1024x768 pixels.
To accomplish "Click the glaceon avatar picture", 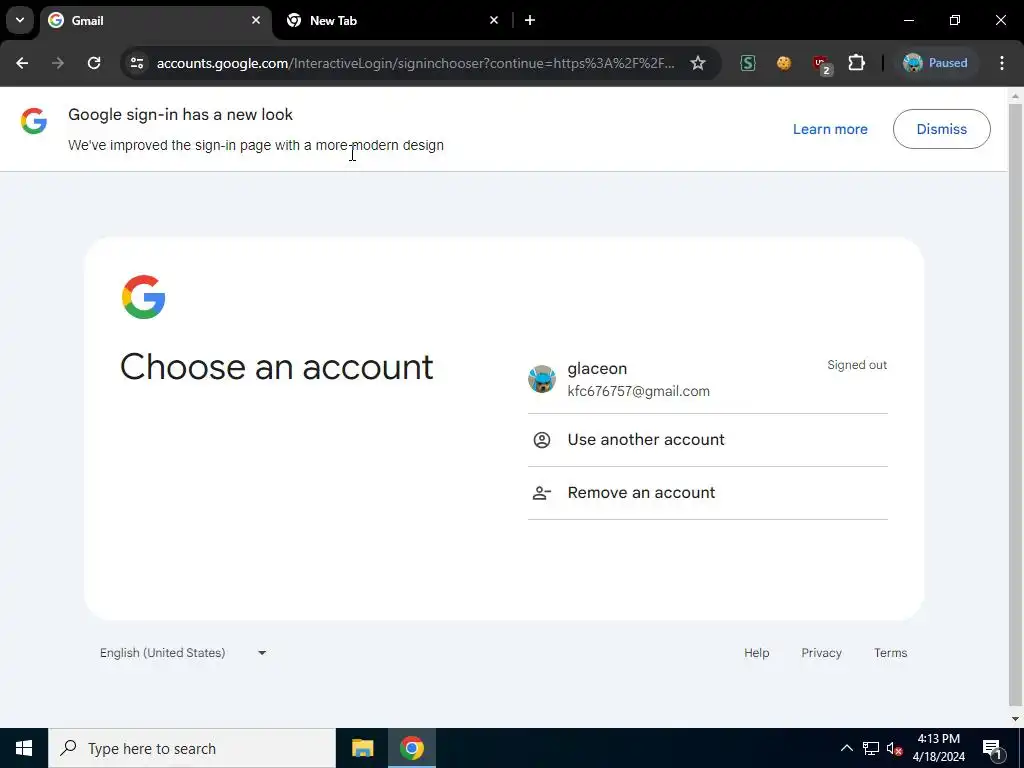I will tap(542, 379).
